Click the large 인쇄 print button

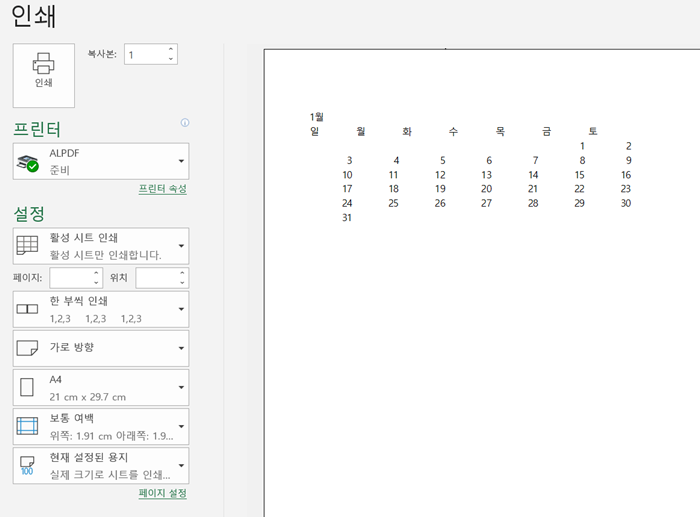point(44,75)
